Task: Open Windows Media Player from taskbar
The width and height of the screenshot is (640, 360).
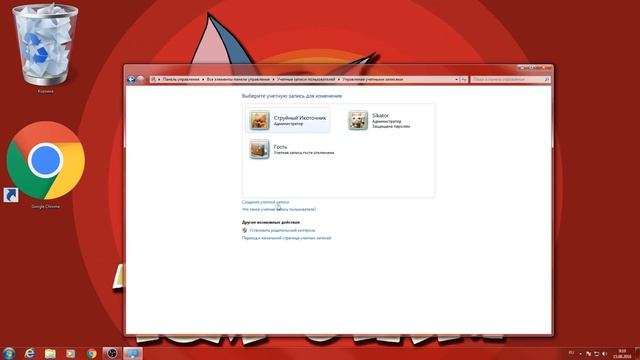Action: coord(71,353)
